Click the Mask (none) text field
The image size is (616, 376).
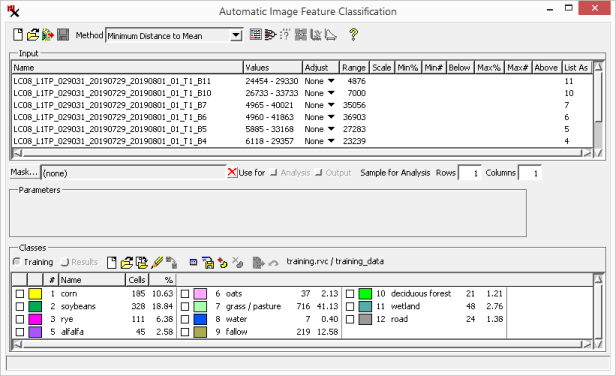pyautogui.click(x=133, y=173)
